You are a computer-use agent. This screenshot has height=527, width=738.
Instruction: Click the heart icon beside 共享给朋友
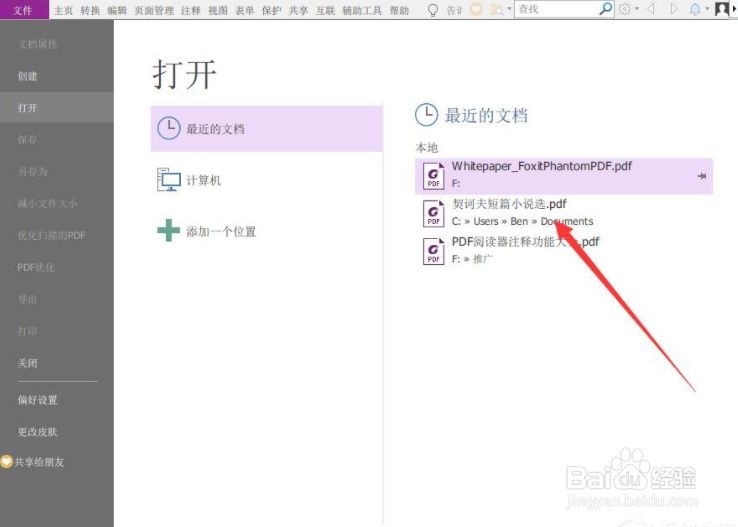pyautogui.click(x=7, y=462)
